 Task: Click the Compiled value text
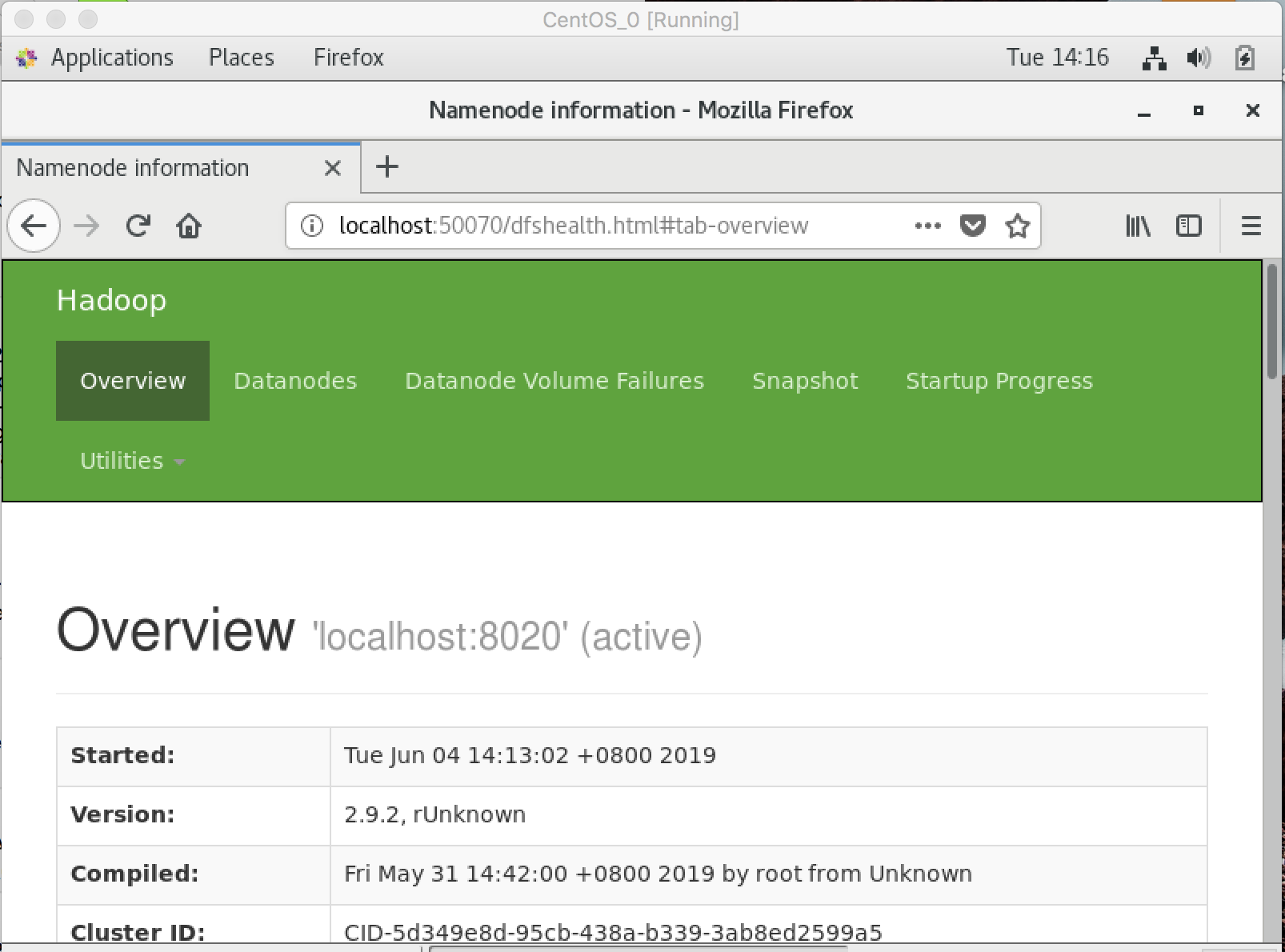click(x=658, y=874)
